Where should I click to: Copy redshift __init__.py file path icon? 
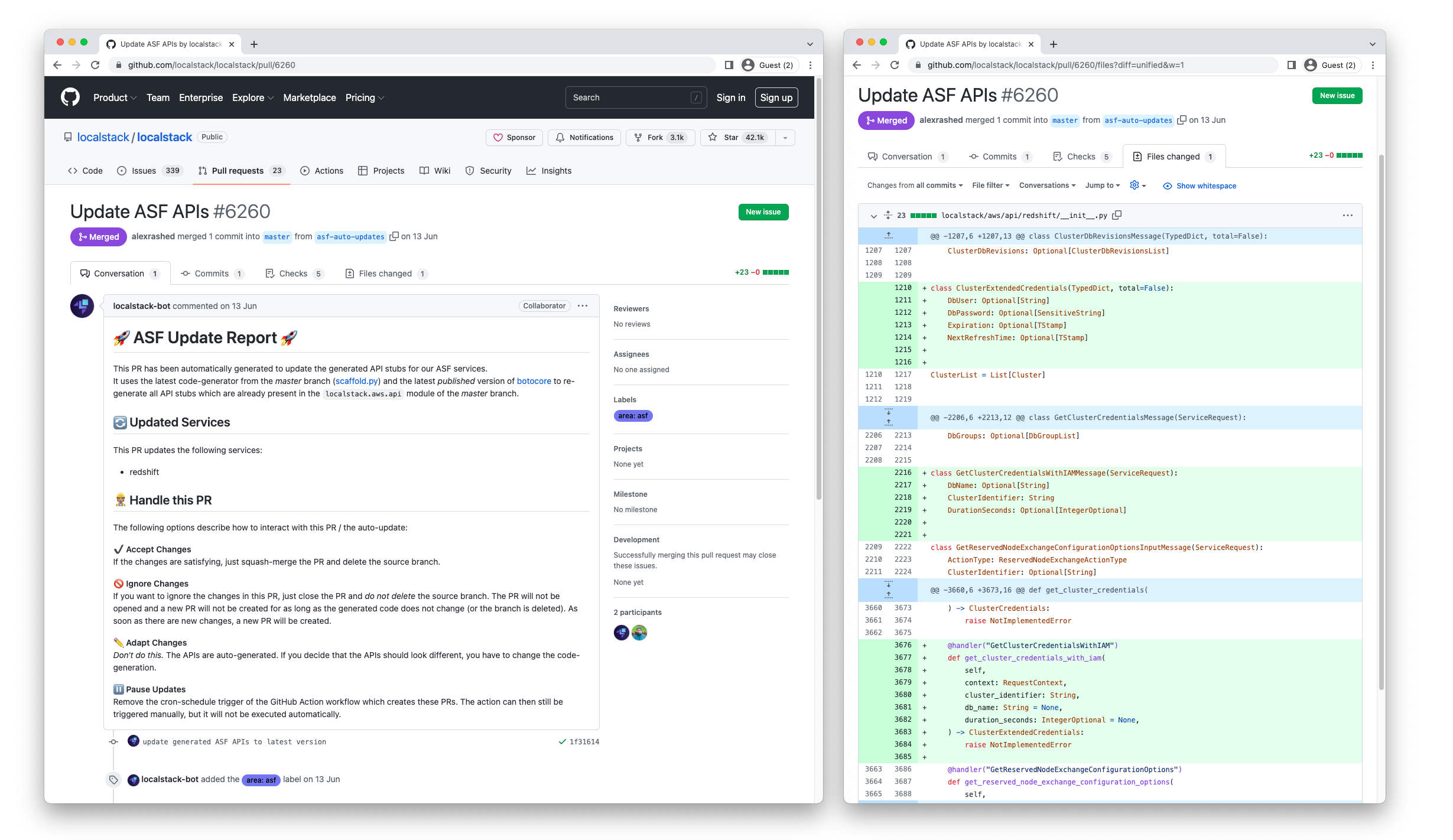click(1117, 215)
